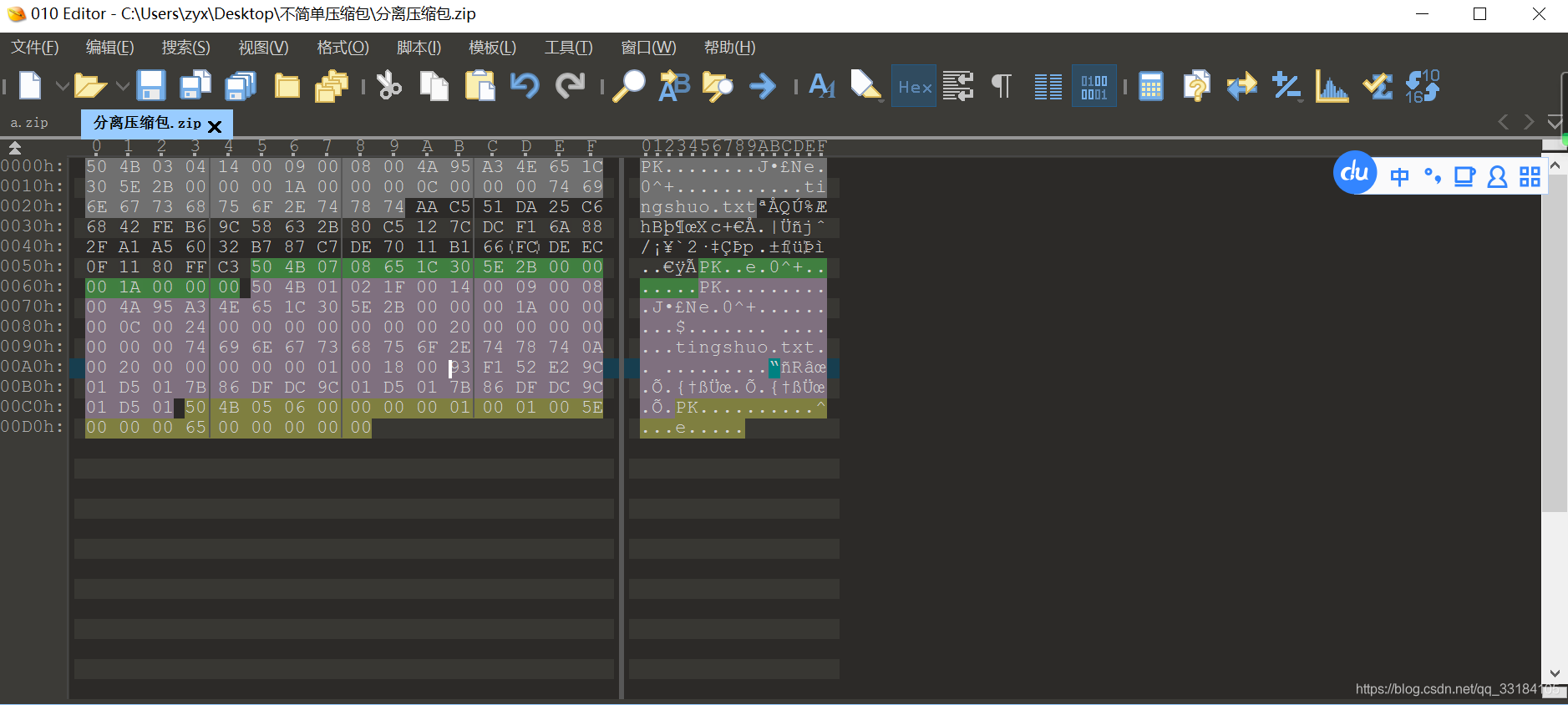The image size is (1568, 705).
Task: Expand the Open File dropdown arrow
Action: [122, 86]
